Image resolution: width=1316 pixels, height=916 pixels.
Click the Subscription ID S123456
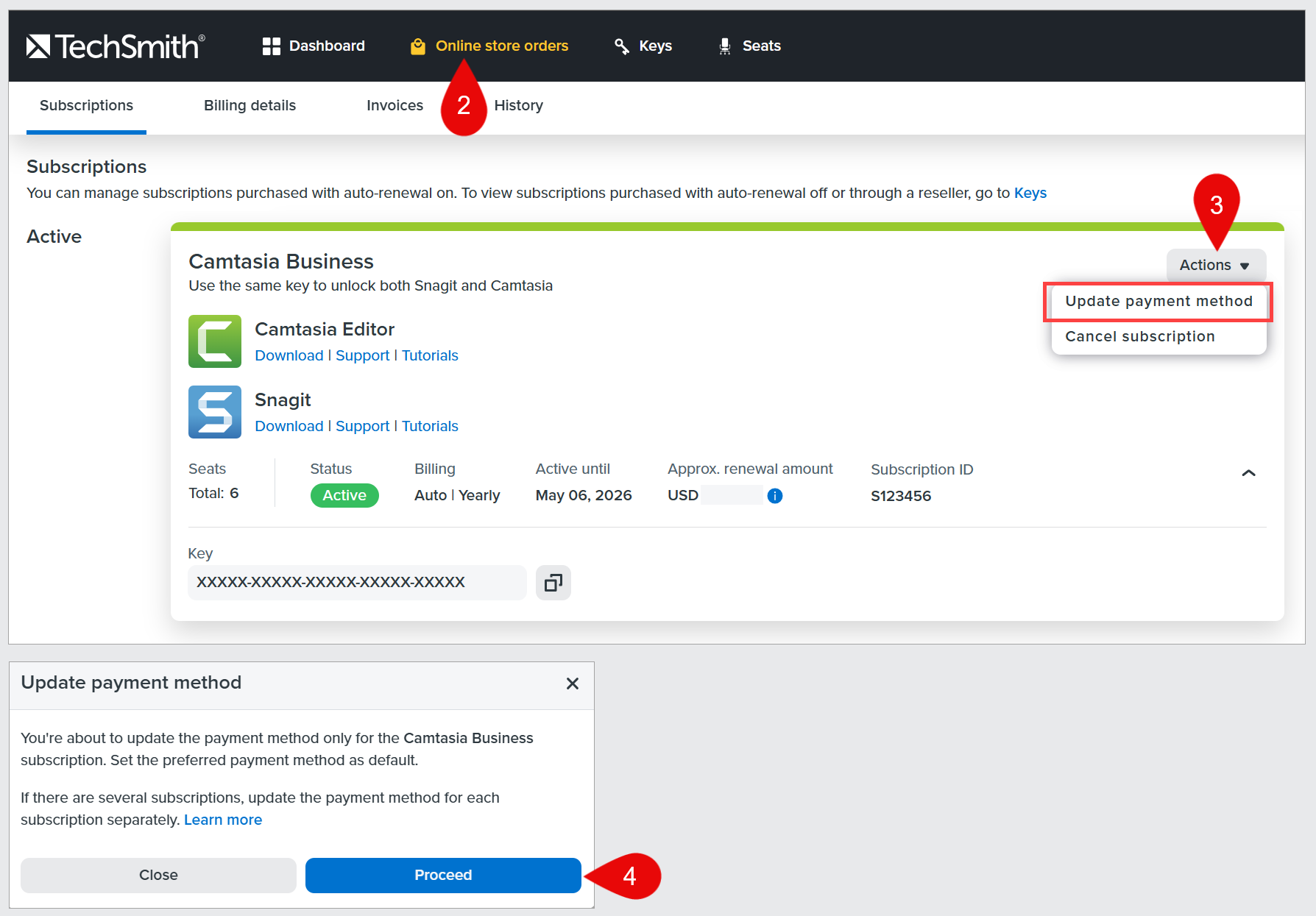901,497
